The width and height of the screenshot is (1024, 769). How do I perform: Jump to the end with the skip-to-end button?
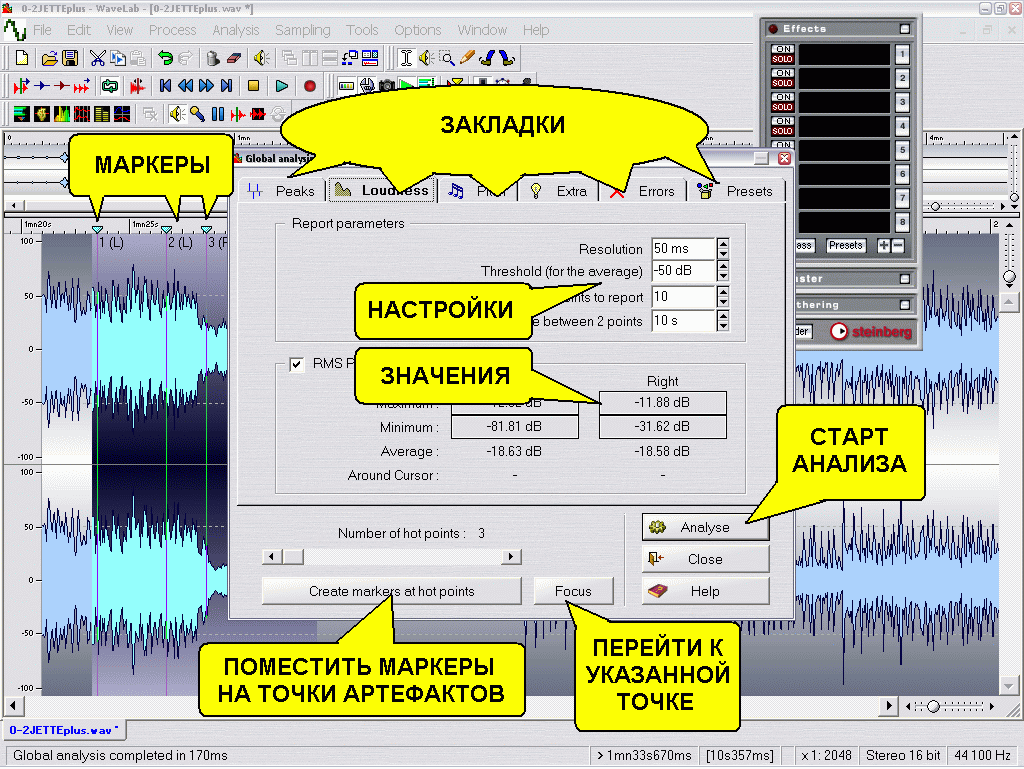(227, 86)
